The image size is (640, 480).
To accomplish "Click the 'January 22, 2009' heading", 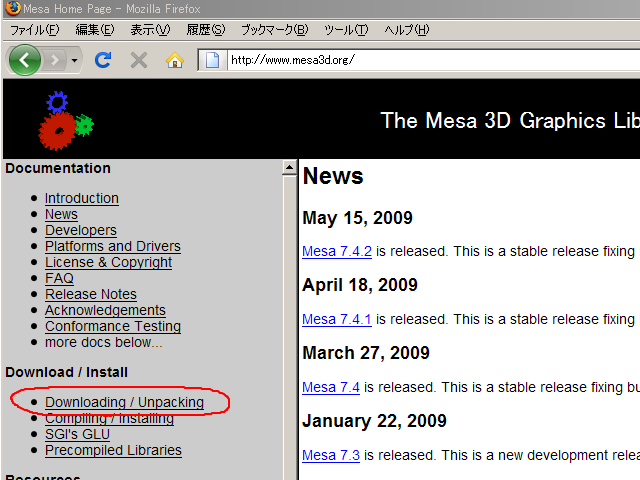I will pyautogui.click(x=375, y=421).
